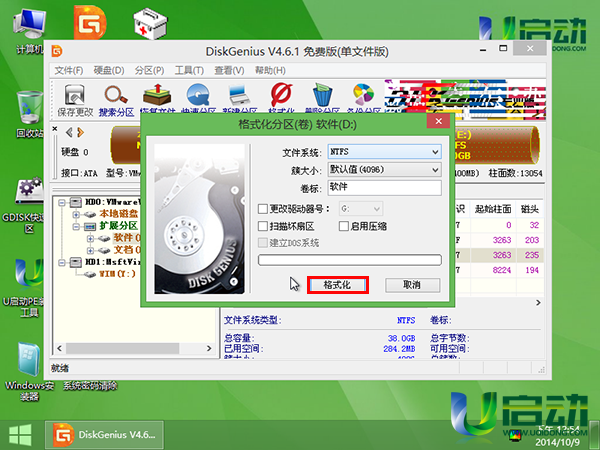600x450 pixels.
Task: Collapse the Extended Partition (扩展分区) node
Action: [x=76, y=227]
